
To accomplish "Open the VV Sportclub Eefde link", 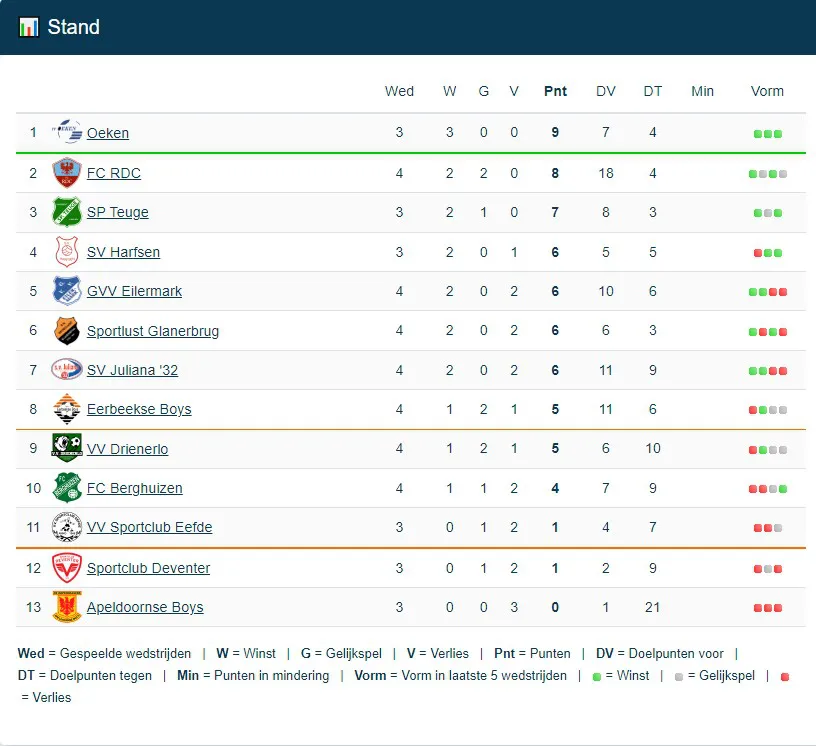I will click(150, 527).
